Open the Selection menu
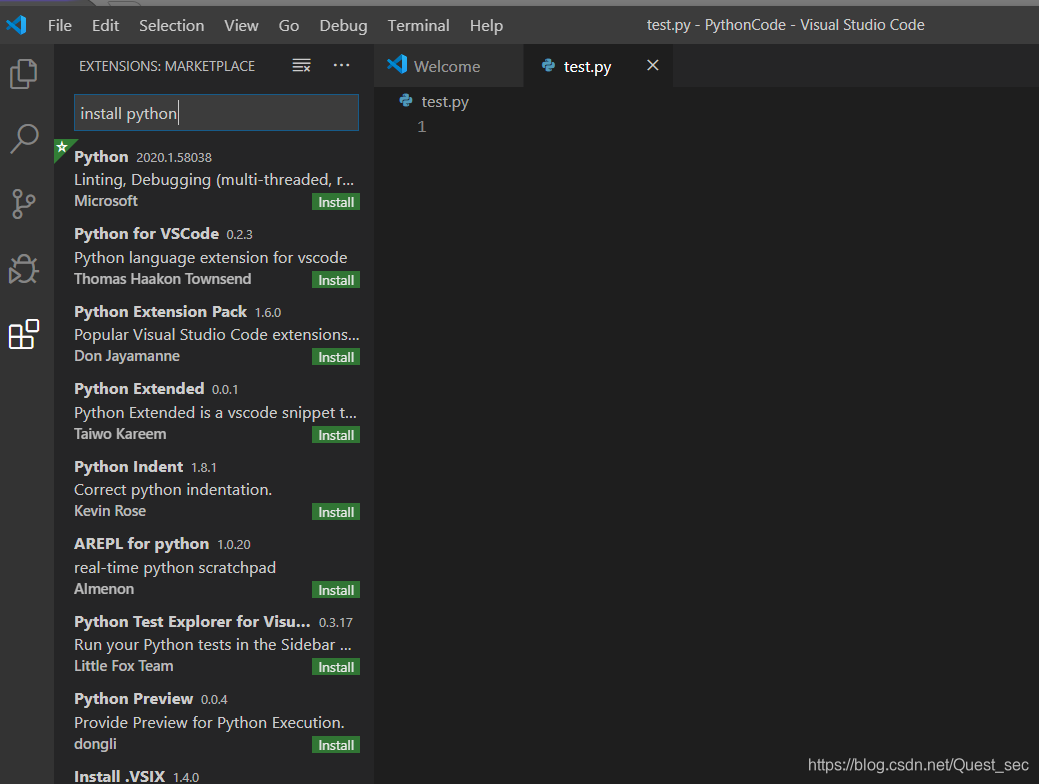 click(172, 25)
